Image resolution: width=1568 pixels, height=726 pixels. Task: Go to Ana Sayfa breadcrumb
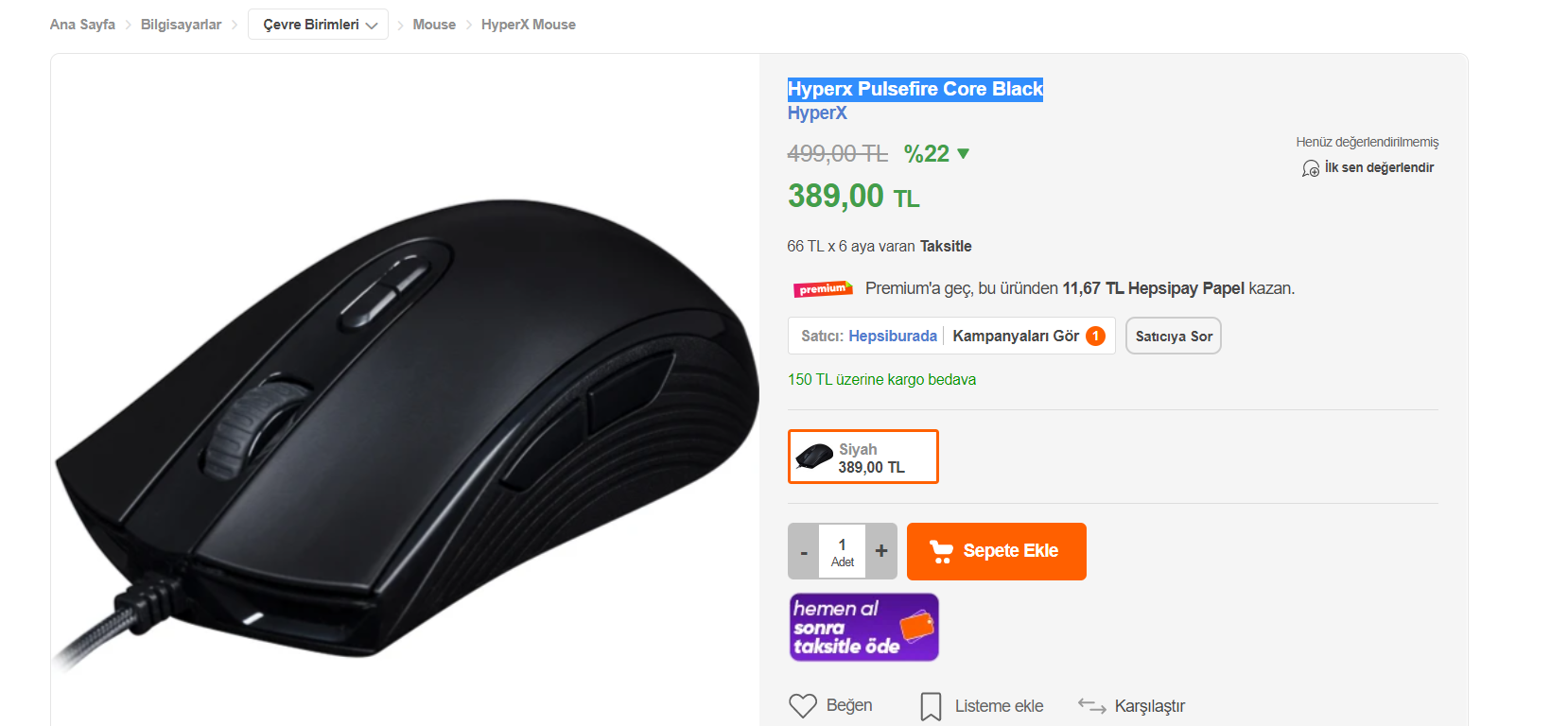(82, 25)
